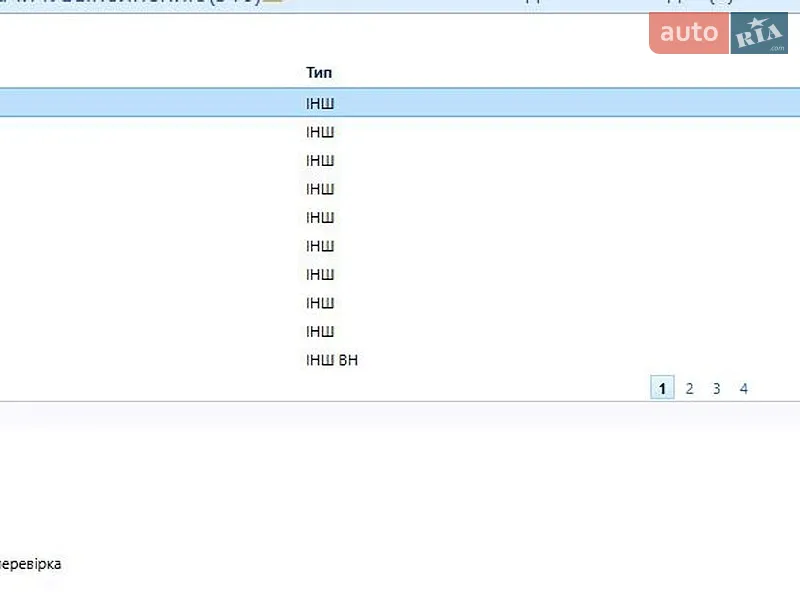Select the sixth ІНШ row in table

point(400,246)
